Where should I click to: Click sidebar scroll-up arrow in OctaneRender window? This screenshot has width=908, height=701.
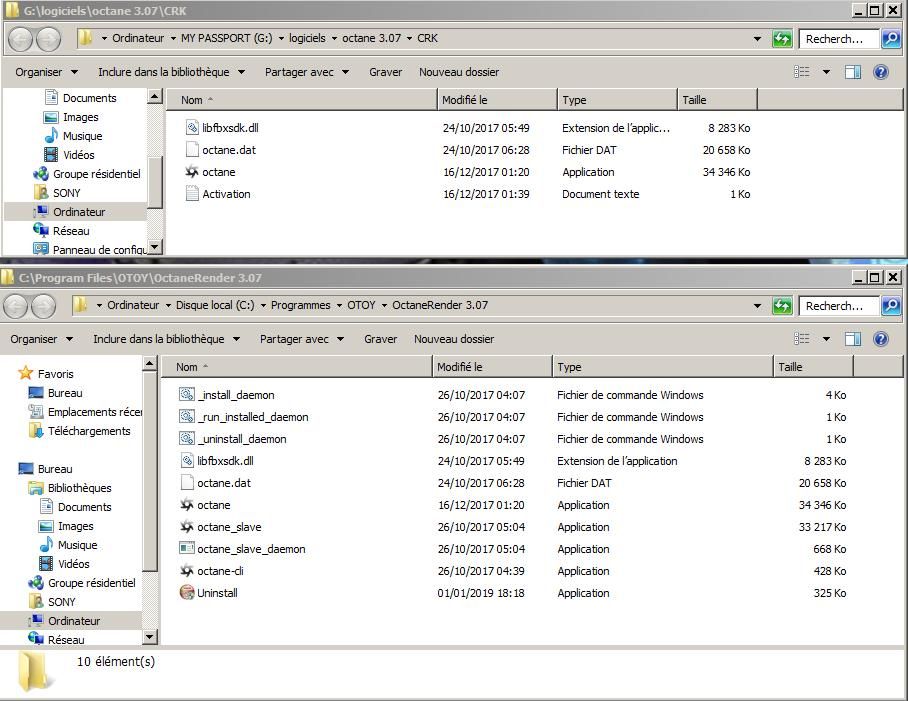[149, 364]
